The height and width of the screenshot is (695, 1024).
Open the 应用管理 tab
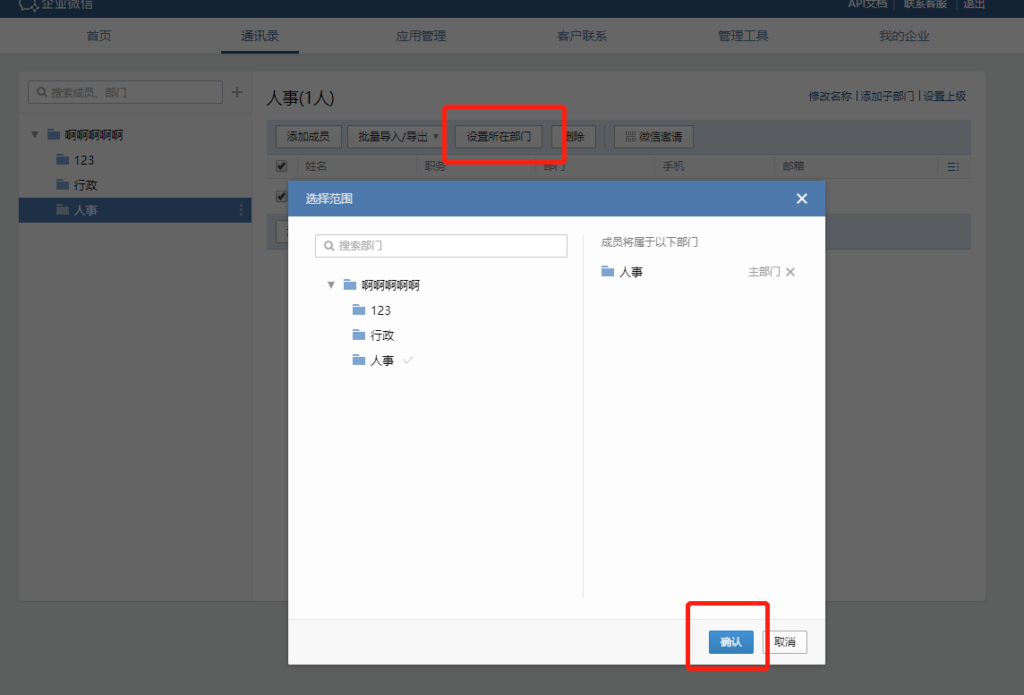pos(421,36)
